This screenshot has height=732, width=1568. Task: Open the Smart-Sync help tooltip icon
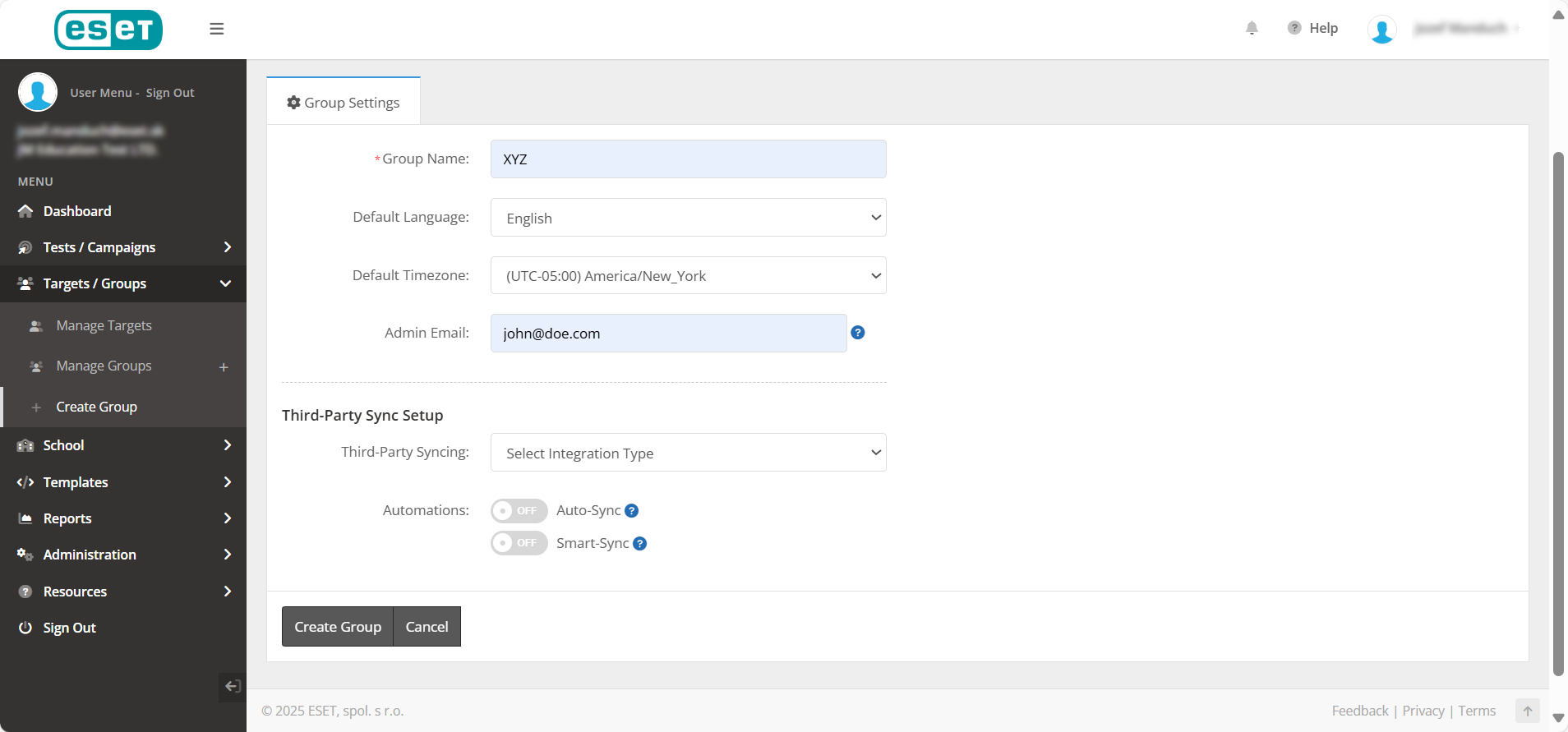tap(639, 544)
